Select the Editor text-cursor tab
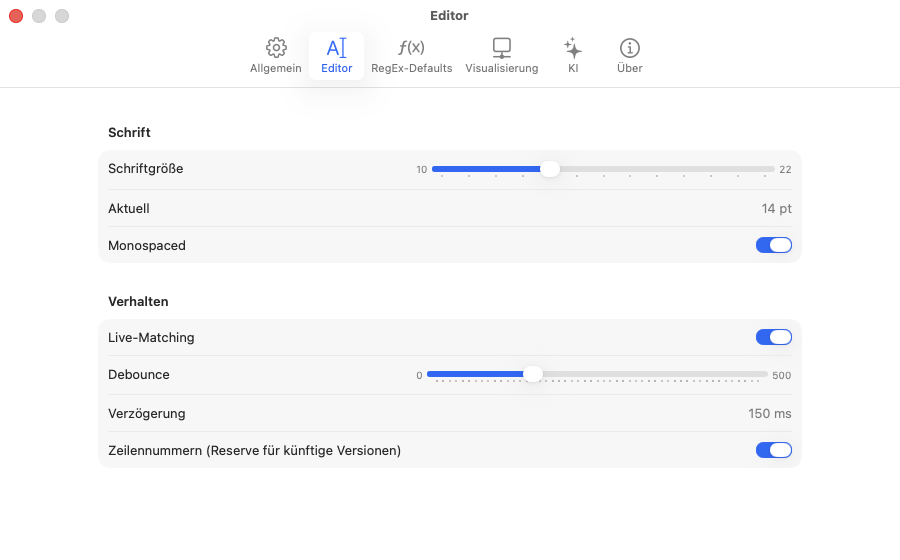The width and height of the screenshot is (900, 560). (x=336, y=56)
